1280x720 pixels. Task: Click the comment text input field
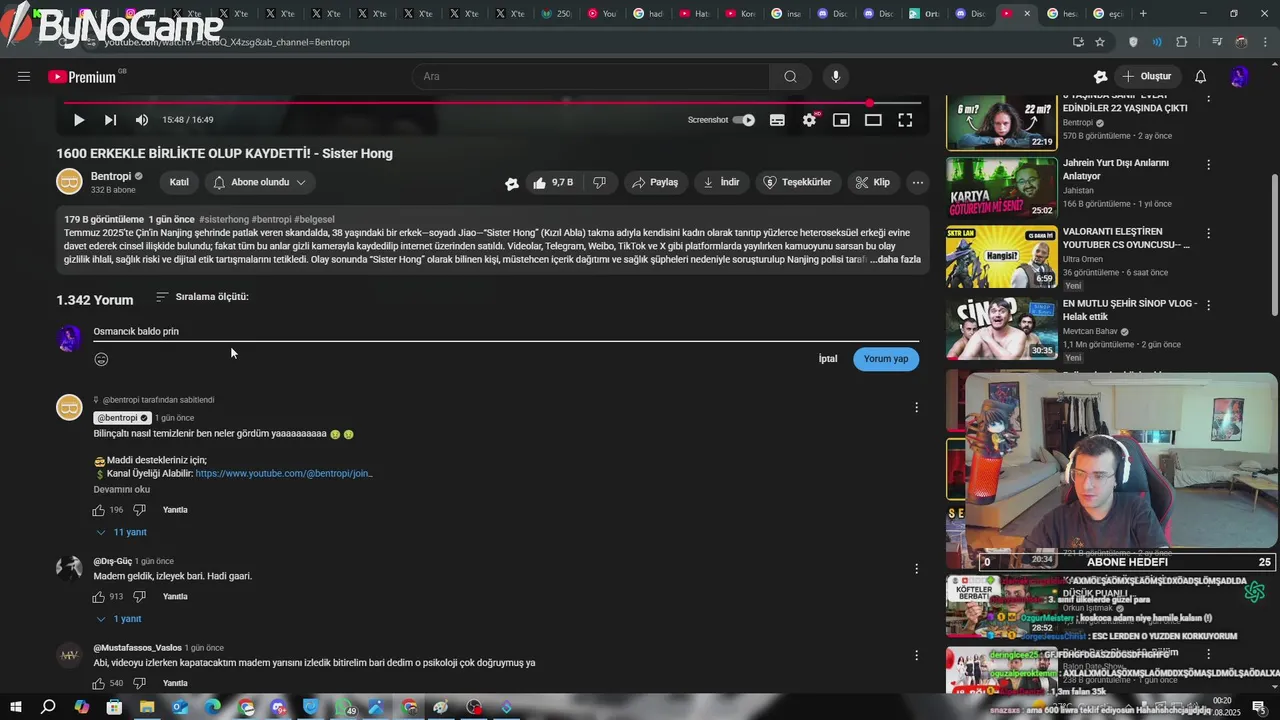point(506,331)
